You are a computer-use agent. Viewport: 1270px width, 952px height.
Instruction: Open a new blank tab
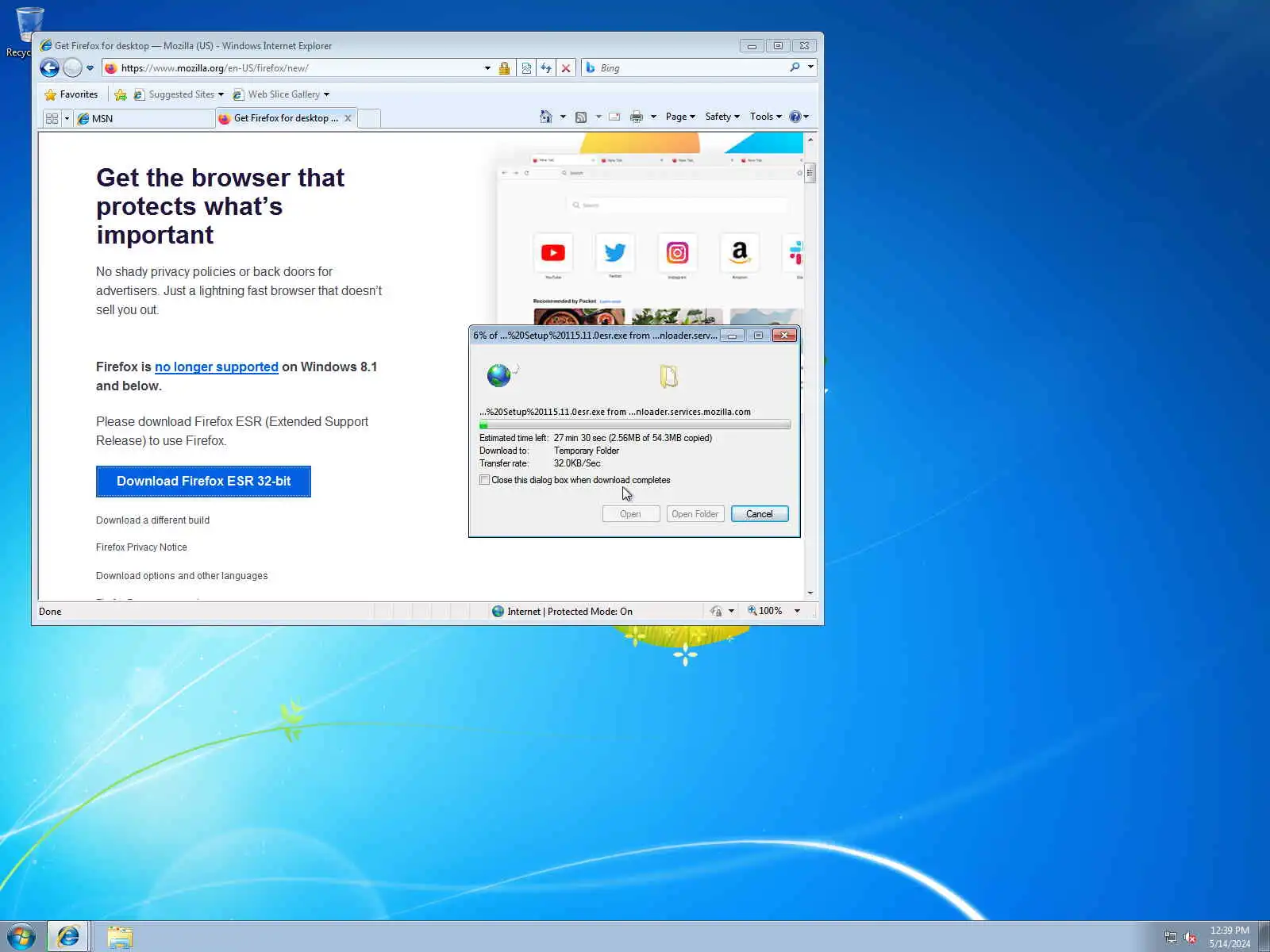(369, 118)
